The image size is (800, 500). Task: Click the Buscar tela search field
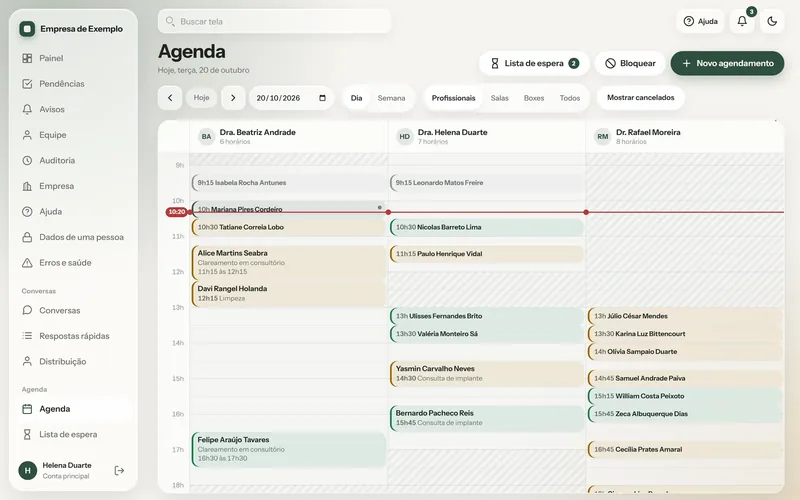(x=274, y=21)
